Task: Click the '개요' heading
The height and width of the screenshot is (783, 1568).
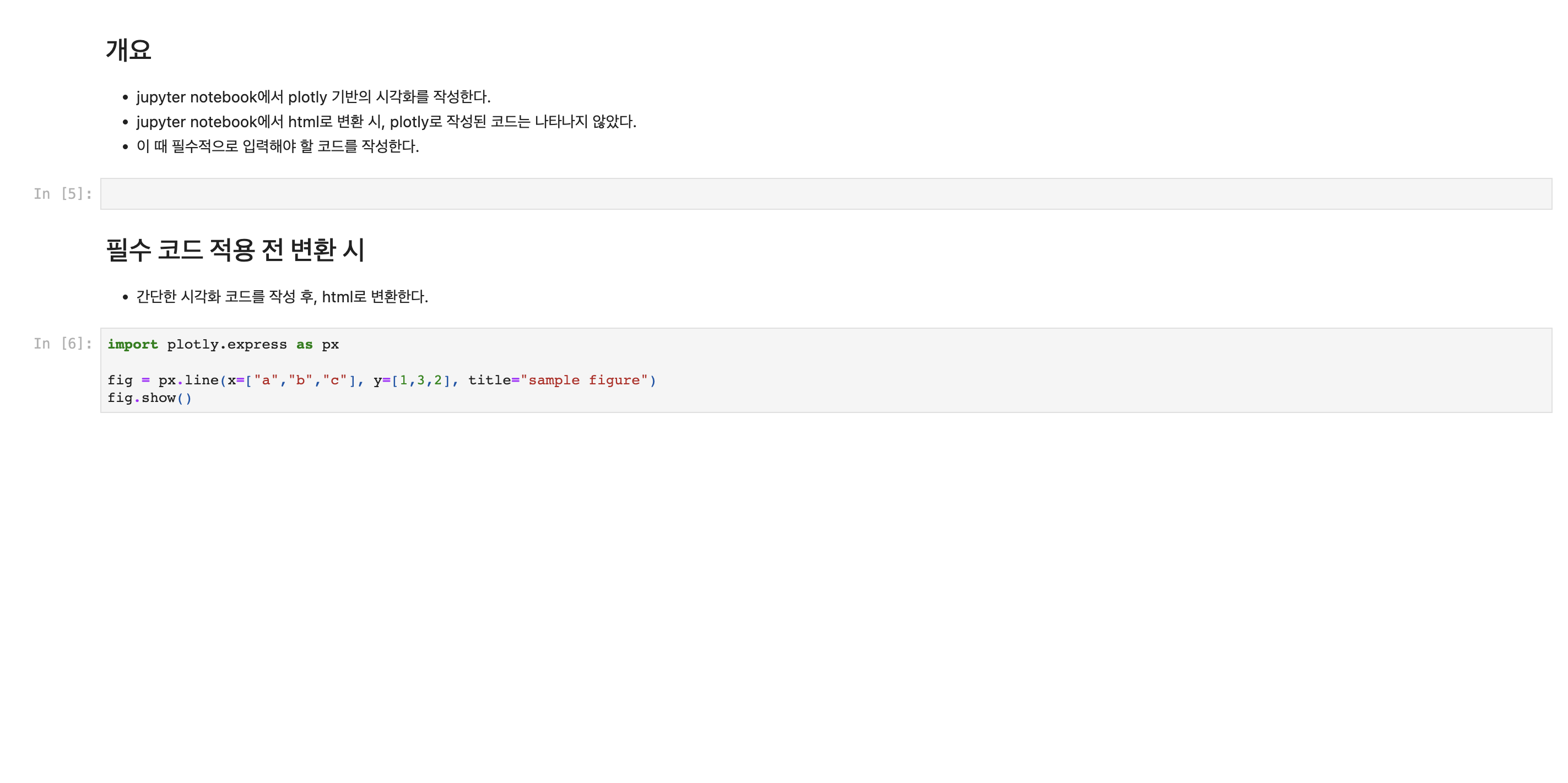Action: (x=128, y=50)
